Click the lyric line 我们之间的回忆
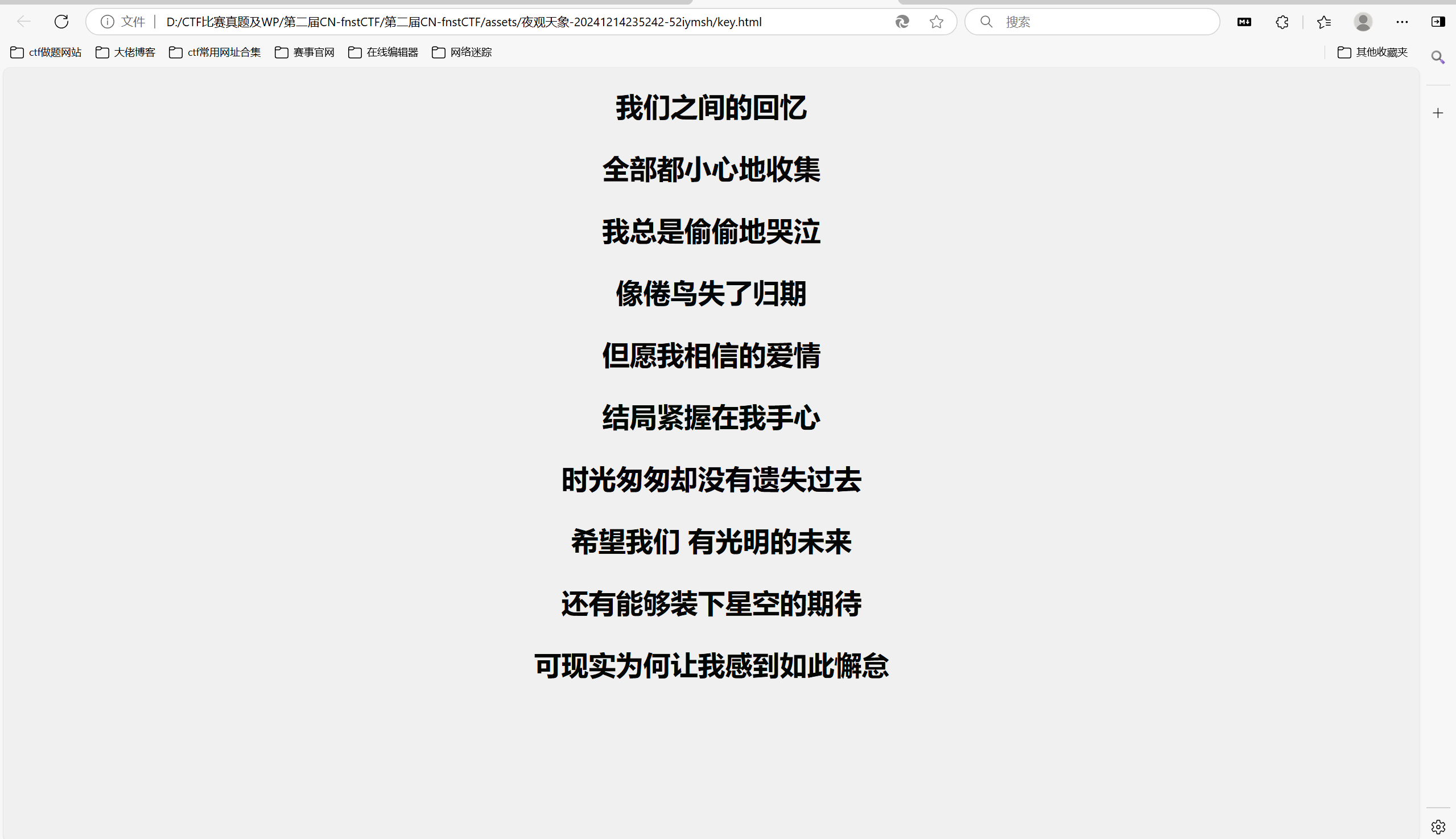Viewport: 1456px width, 839px height. (711, 108)
